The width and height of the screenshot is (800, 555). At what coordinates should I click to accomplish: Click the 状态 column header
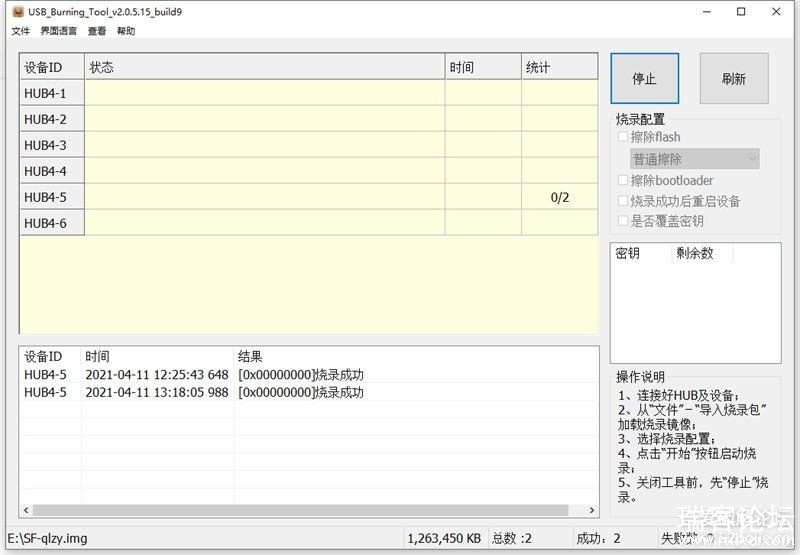coord(264,67)
